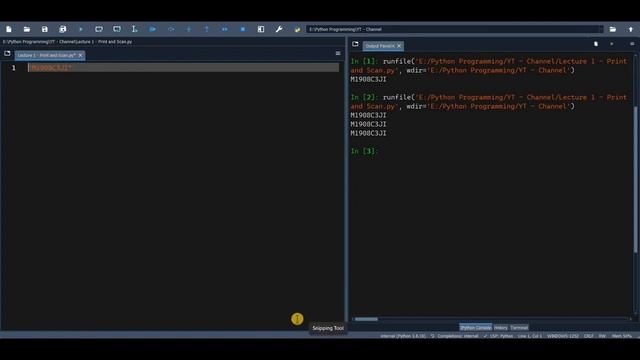
Task: Click Completions: internal status entry
Action: (454, 336)
